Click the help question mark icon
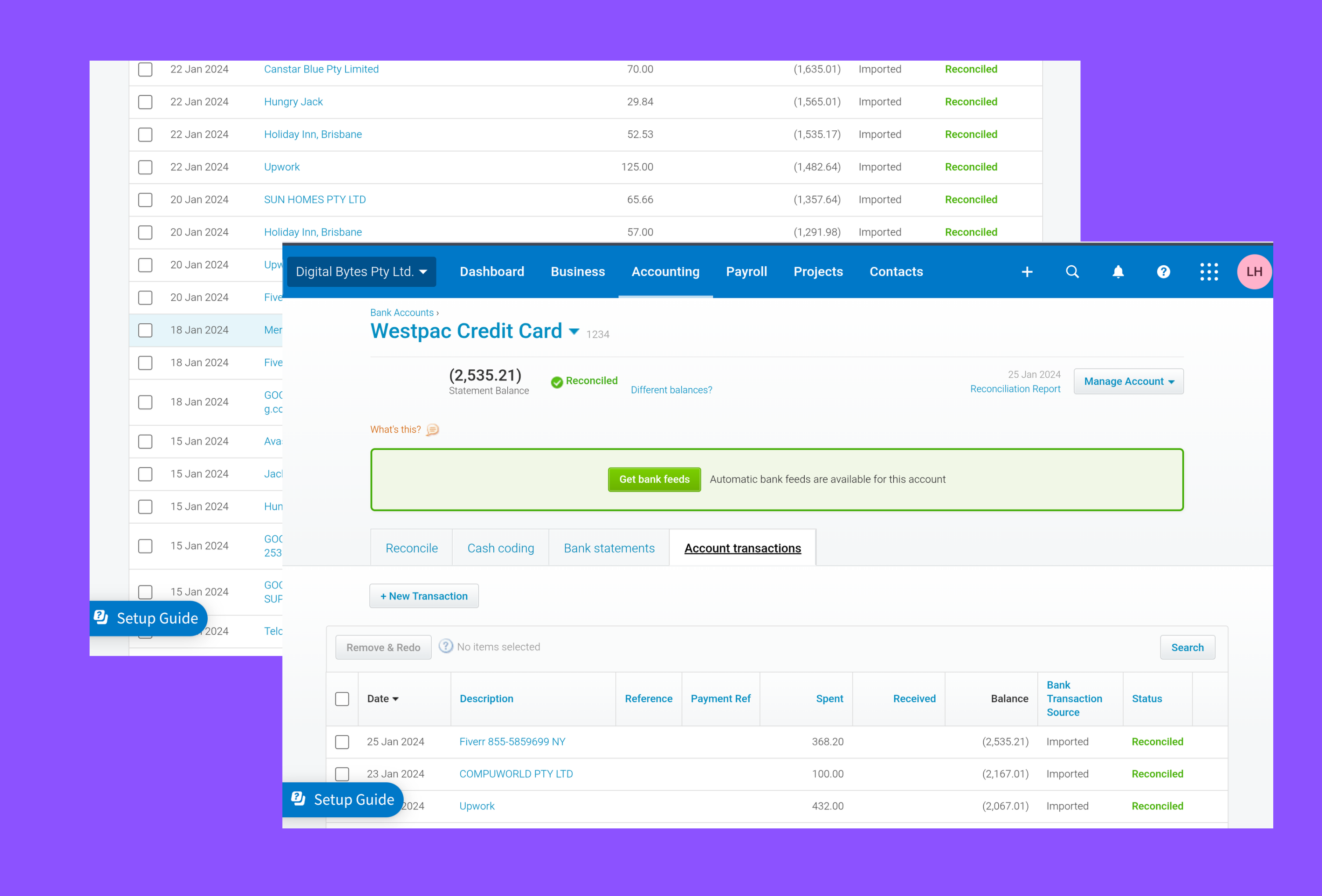Image resolution: width=1322 pixels, height=896 pixels. pyautogui.click(x=1163, y=272)
